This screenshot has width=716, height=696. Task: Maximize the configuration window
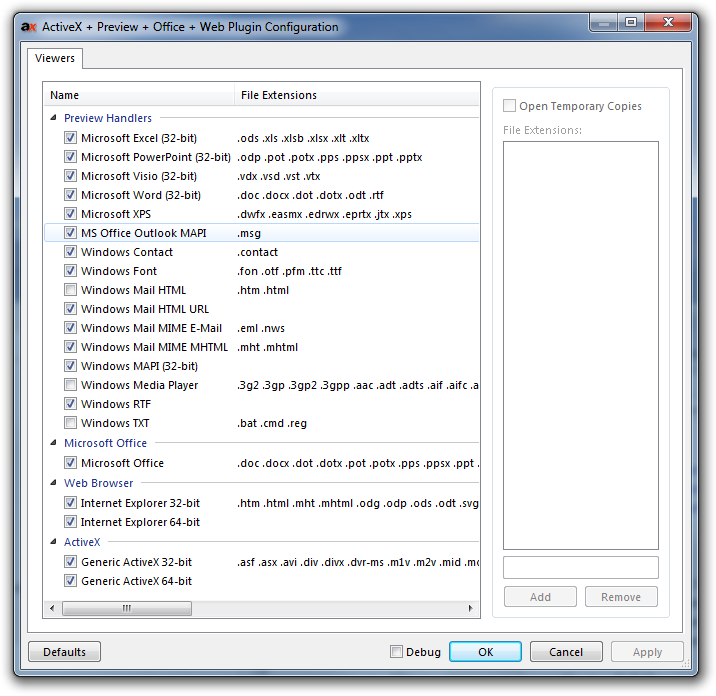(631, 22)
